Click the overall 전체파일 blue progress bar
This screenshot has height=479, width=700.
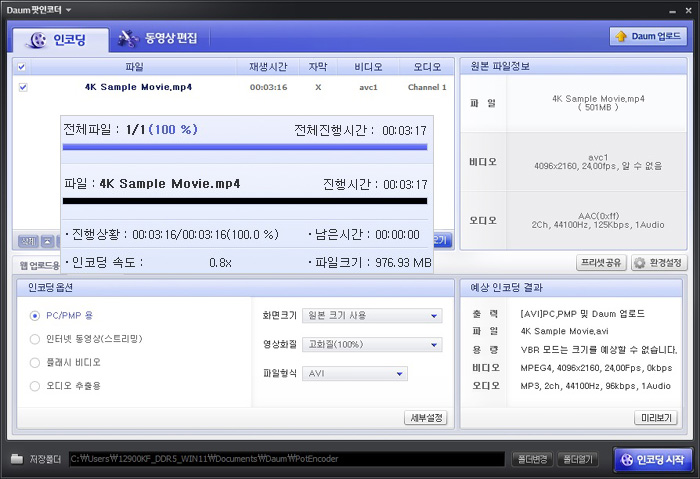click(x=245, y=147)
